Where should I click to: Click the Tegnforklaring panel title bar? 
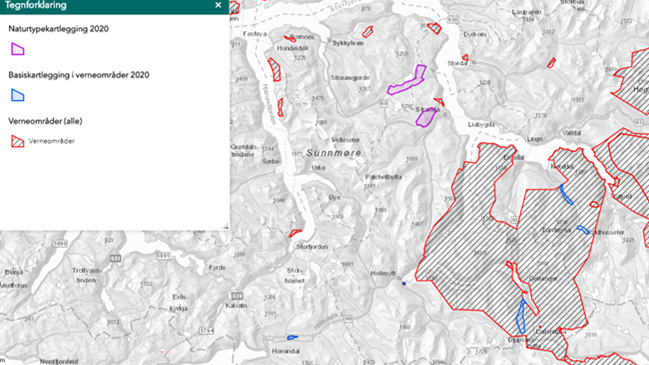point(115,6)
